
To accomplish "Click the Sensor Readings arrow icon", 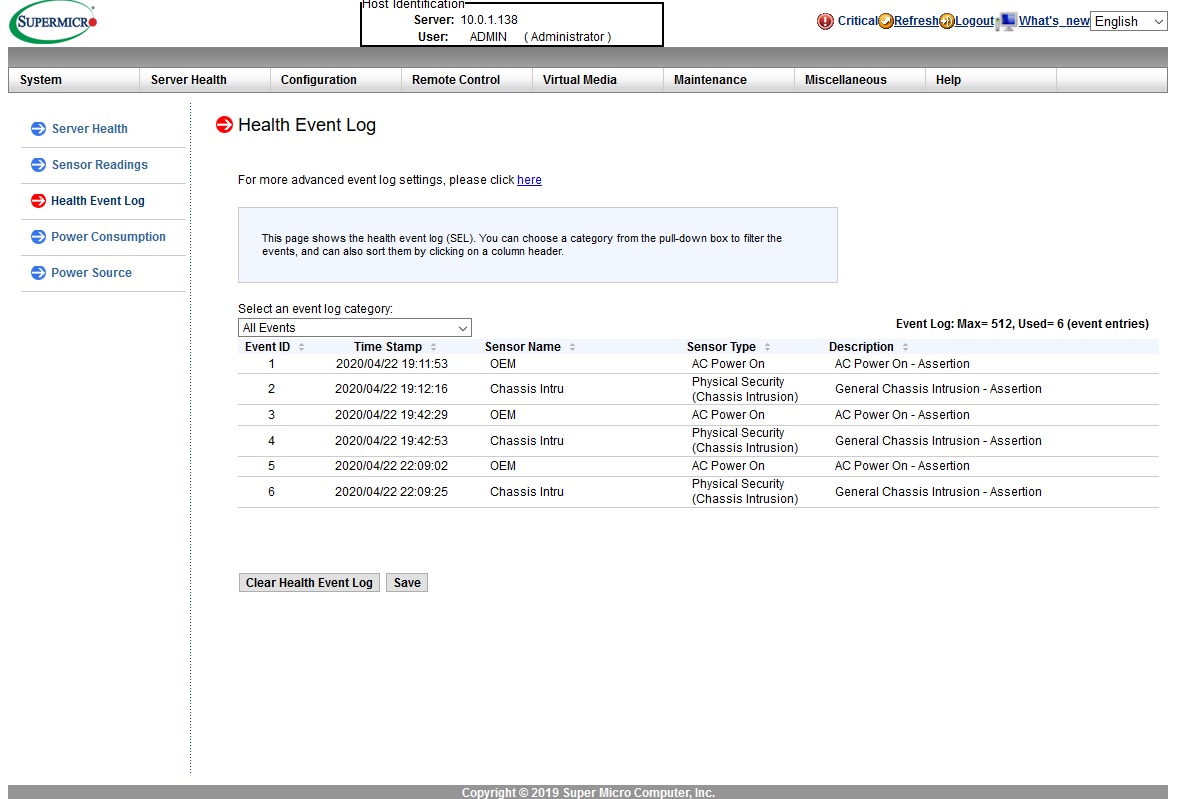I will (x=38, y=165).
